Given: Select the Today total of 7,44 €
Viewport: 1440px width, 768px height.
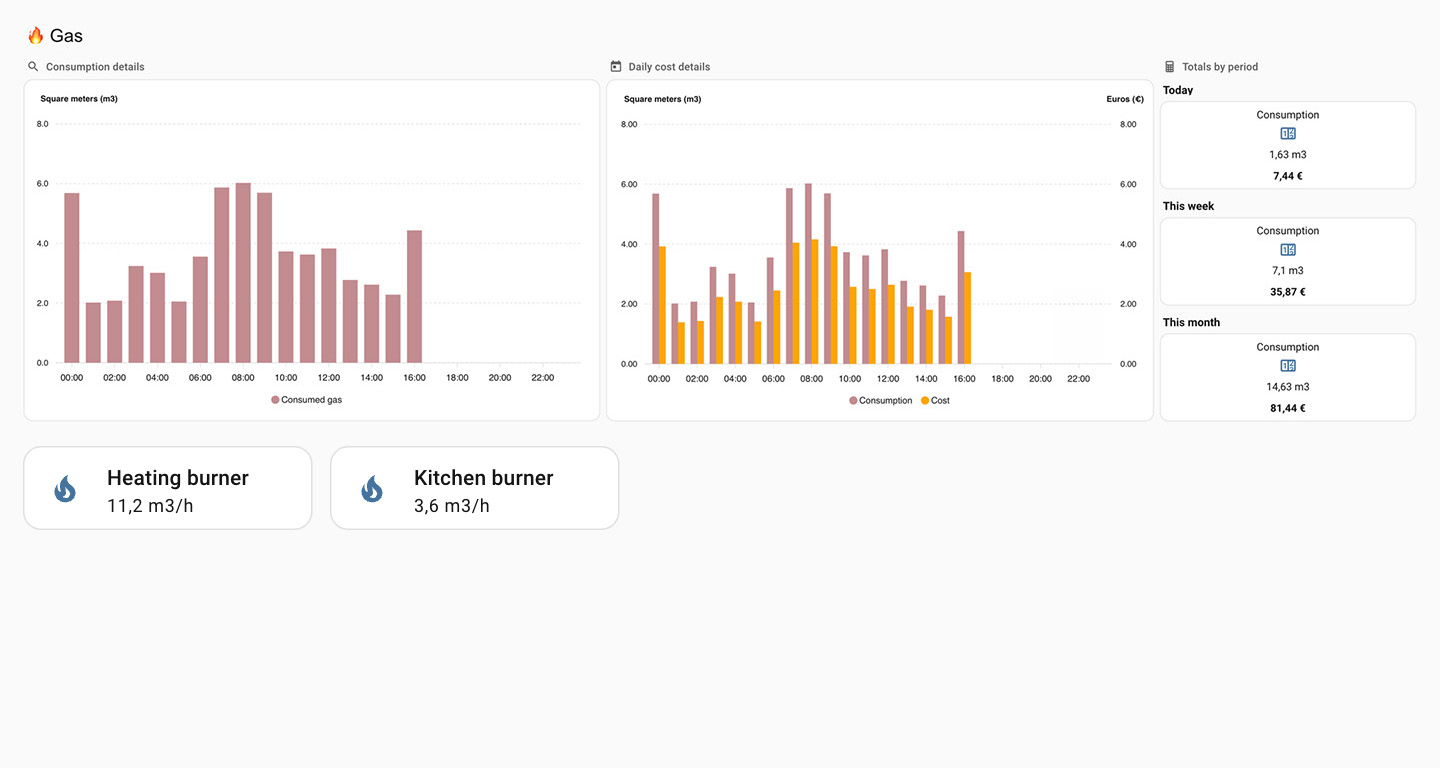Looking at the screenshot, I should click(1288, 176).
